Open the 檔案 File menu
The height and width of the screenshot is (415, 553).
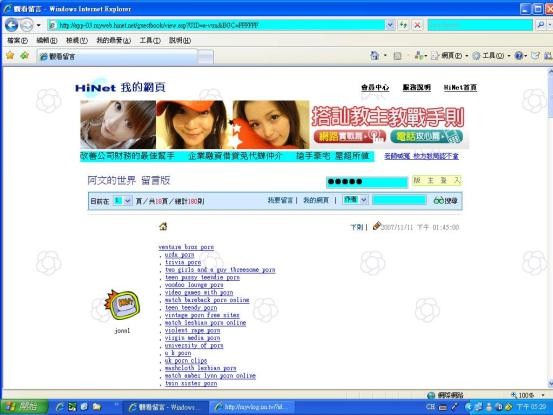pyautogui.click(x=17, y=41)
